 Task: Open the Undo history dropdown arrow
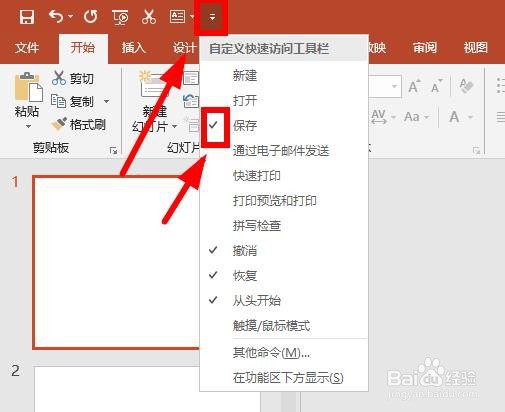tap(71, 16)
